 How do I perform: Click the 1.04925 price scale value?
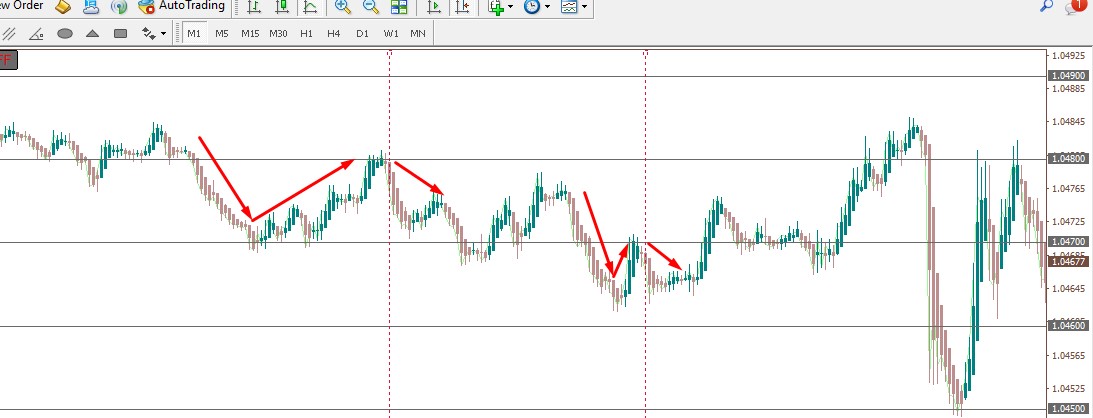point(1069,55)
